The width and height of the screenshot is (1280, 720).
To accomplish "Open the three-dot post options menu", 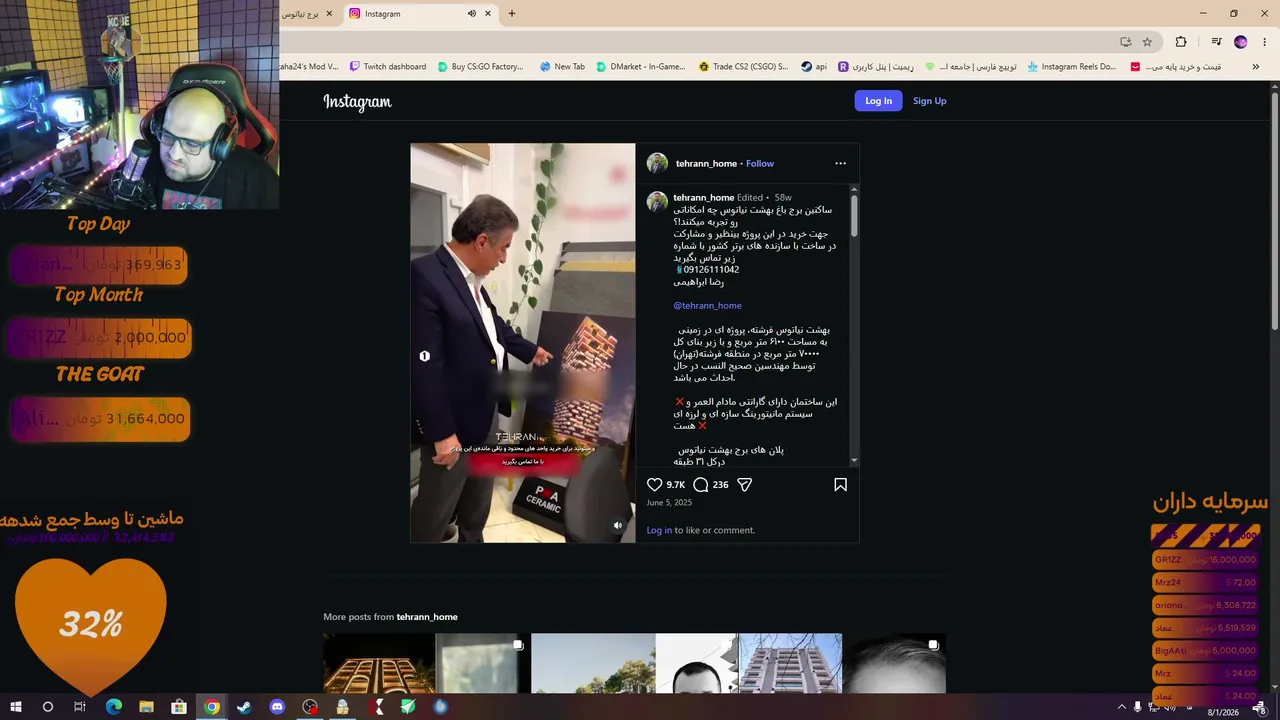I will point(840,163).
